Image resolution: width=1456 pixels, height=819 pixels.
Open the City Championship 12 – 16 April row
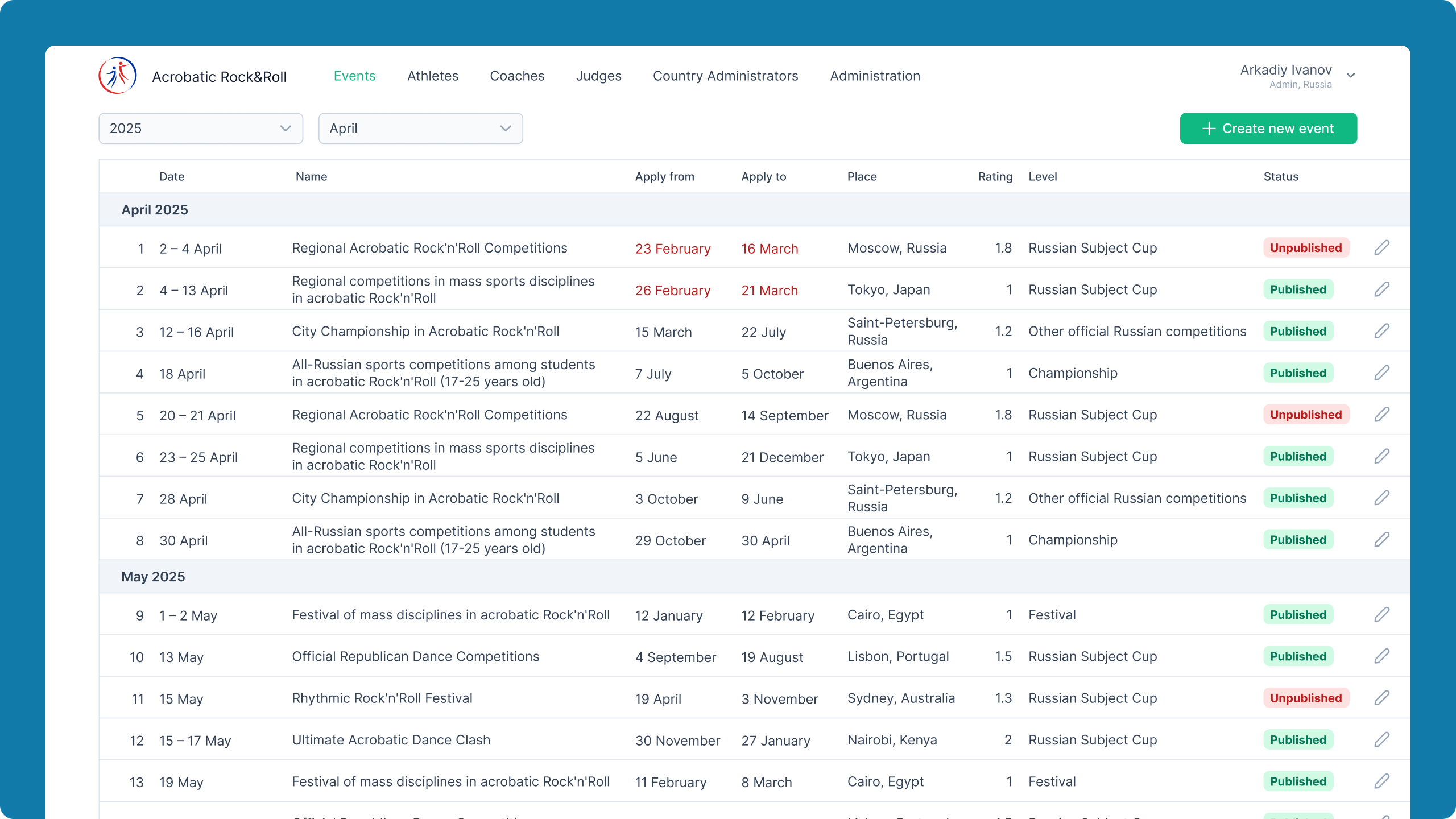(754, 331)
